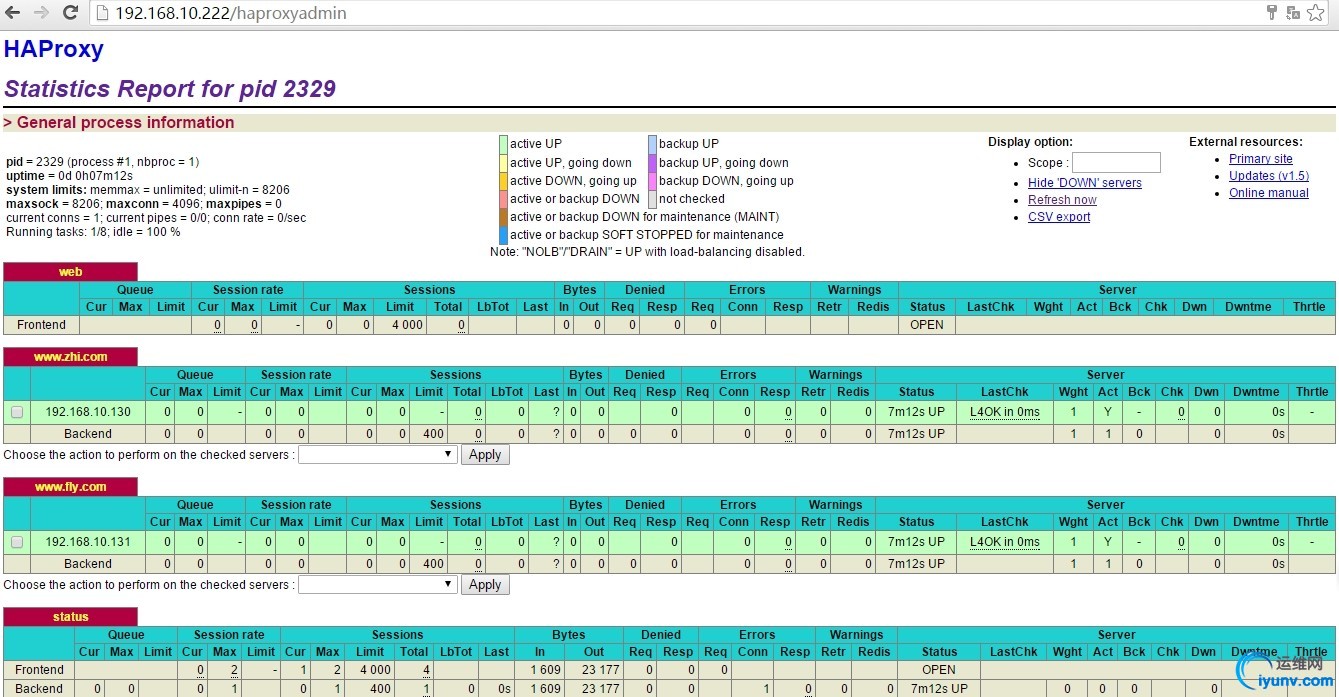Click the www.fly.com proxy name label

[70, 487]
